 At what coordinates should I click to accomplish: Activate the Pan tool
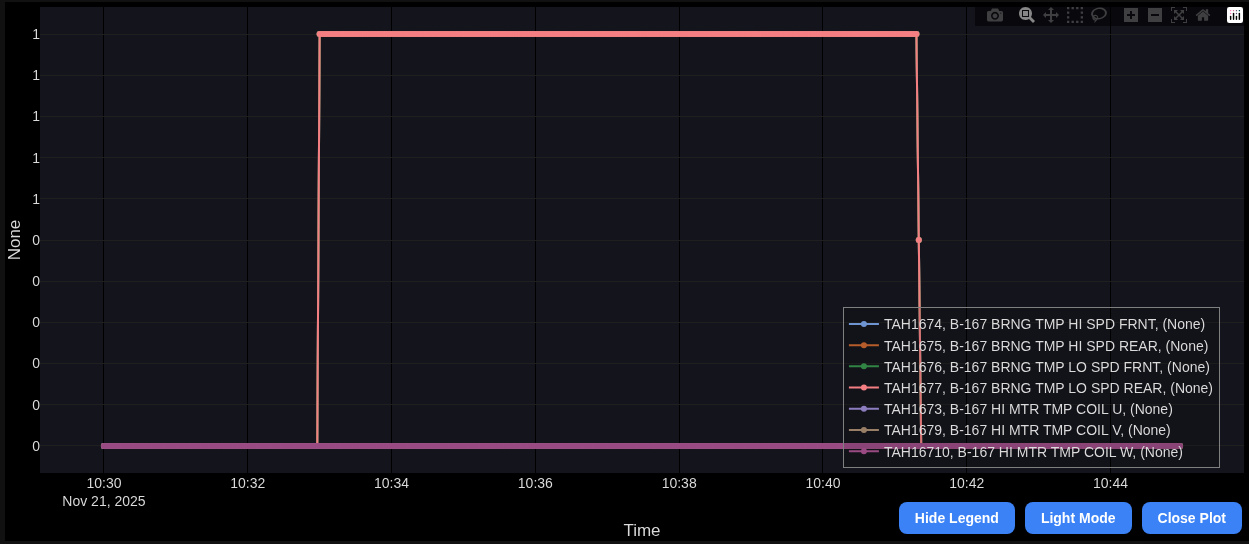pos(1051,15)
